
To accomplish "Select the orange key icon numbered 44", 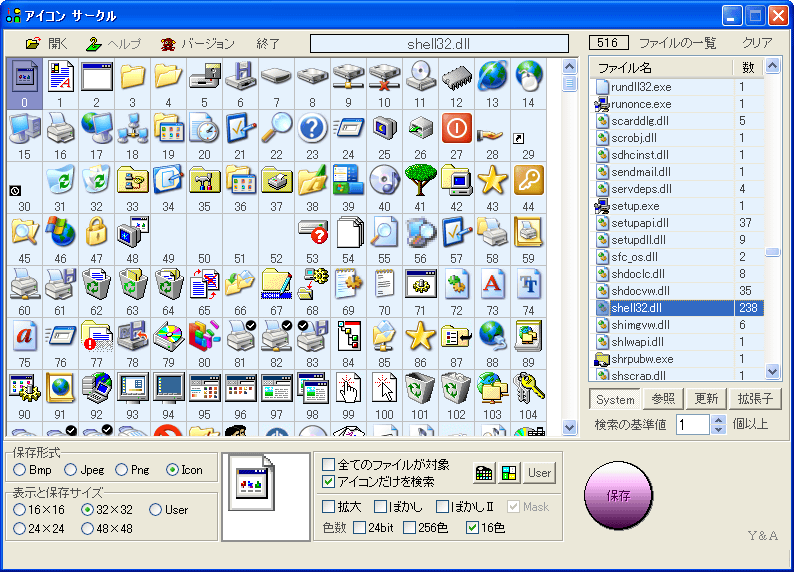I will click(528, 187).
